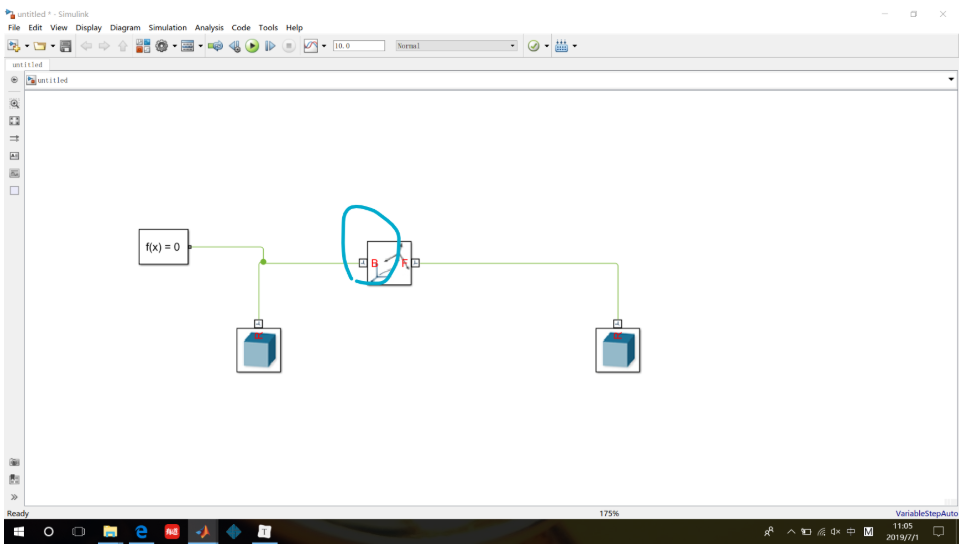Open the Library Browser icon
The width and height of the screenshot is (977, 544).
pyautogui.click(x=143, y=45)
